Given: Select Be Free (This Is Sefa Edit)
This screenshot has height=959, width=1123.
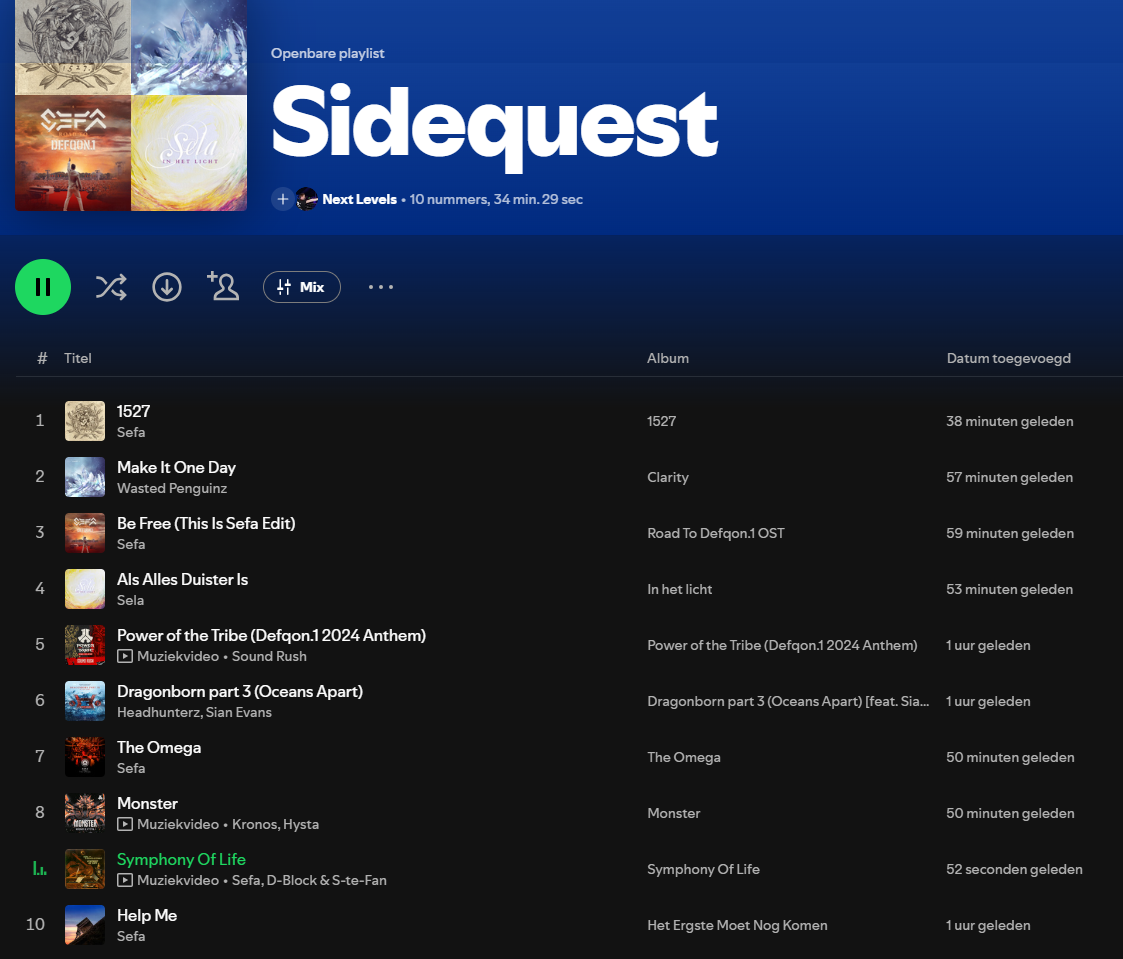Looking at the screenshot, I should click(x=206, y=524).
